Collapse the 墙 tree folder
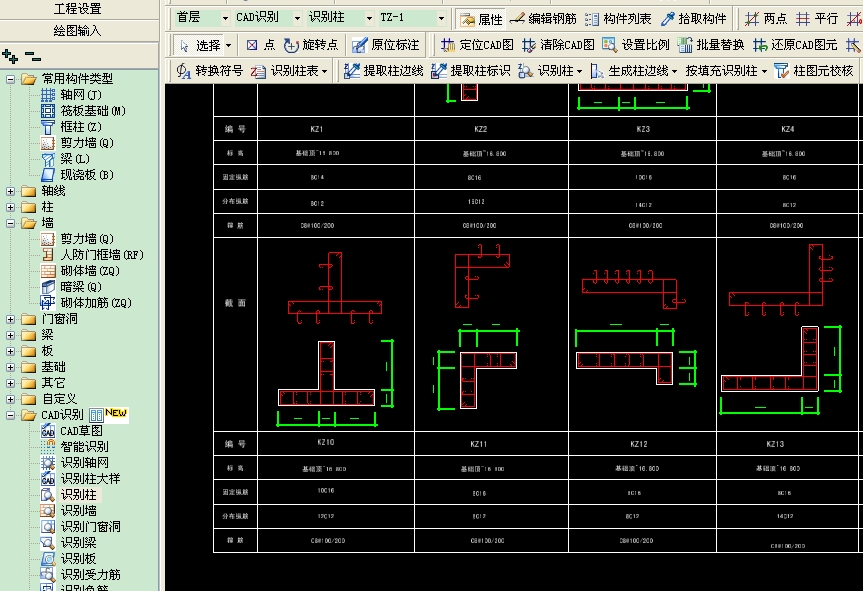 coord(10,223)
